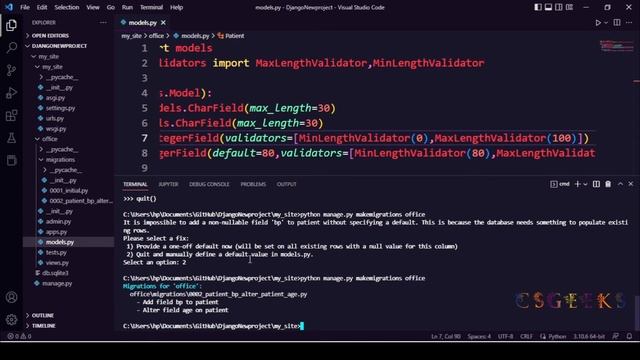Image resolution: width=640 pixels, height=360 pixels.
Task: Open Explorer Views and More Actions ellipsis
Action: 103,22
